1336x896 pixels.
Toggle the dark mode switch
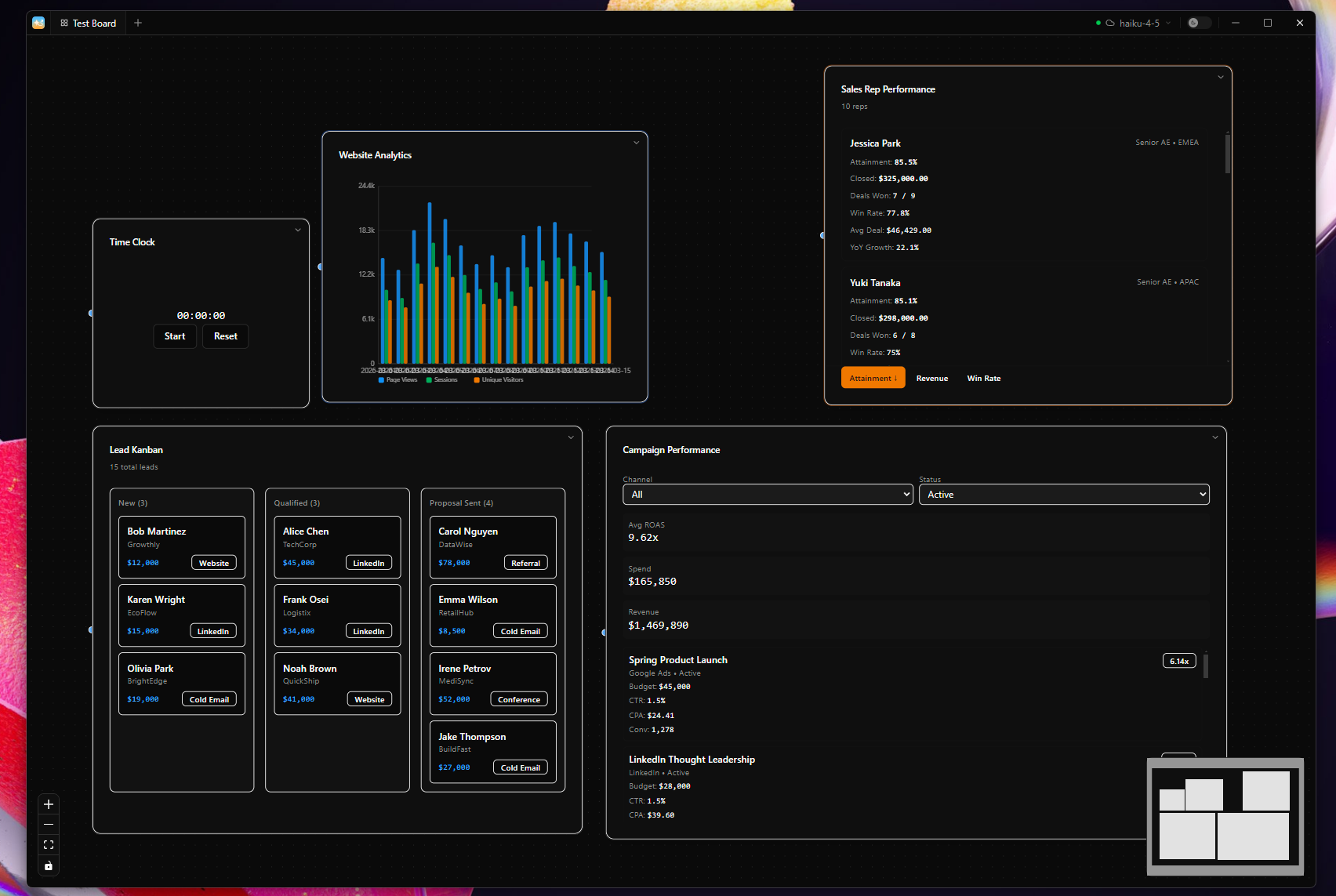click(1199, 23)
